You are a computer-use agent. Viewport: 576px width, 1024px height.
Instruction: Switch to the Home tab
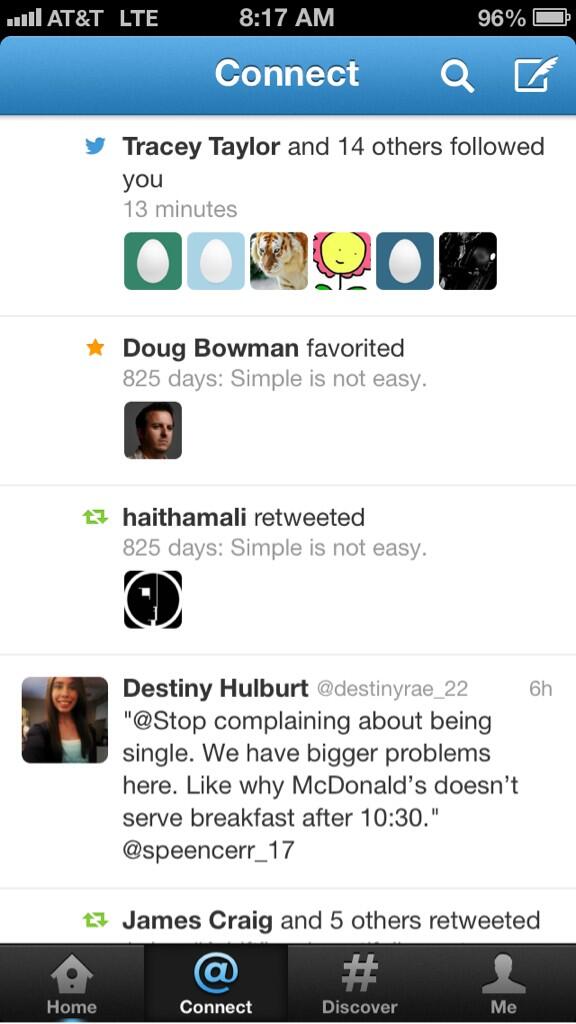coord(72,984)
